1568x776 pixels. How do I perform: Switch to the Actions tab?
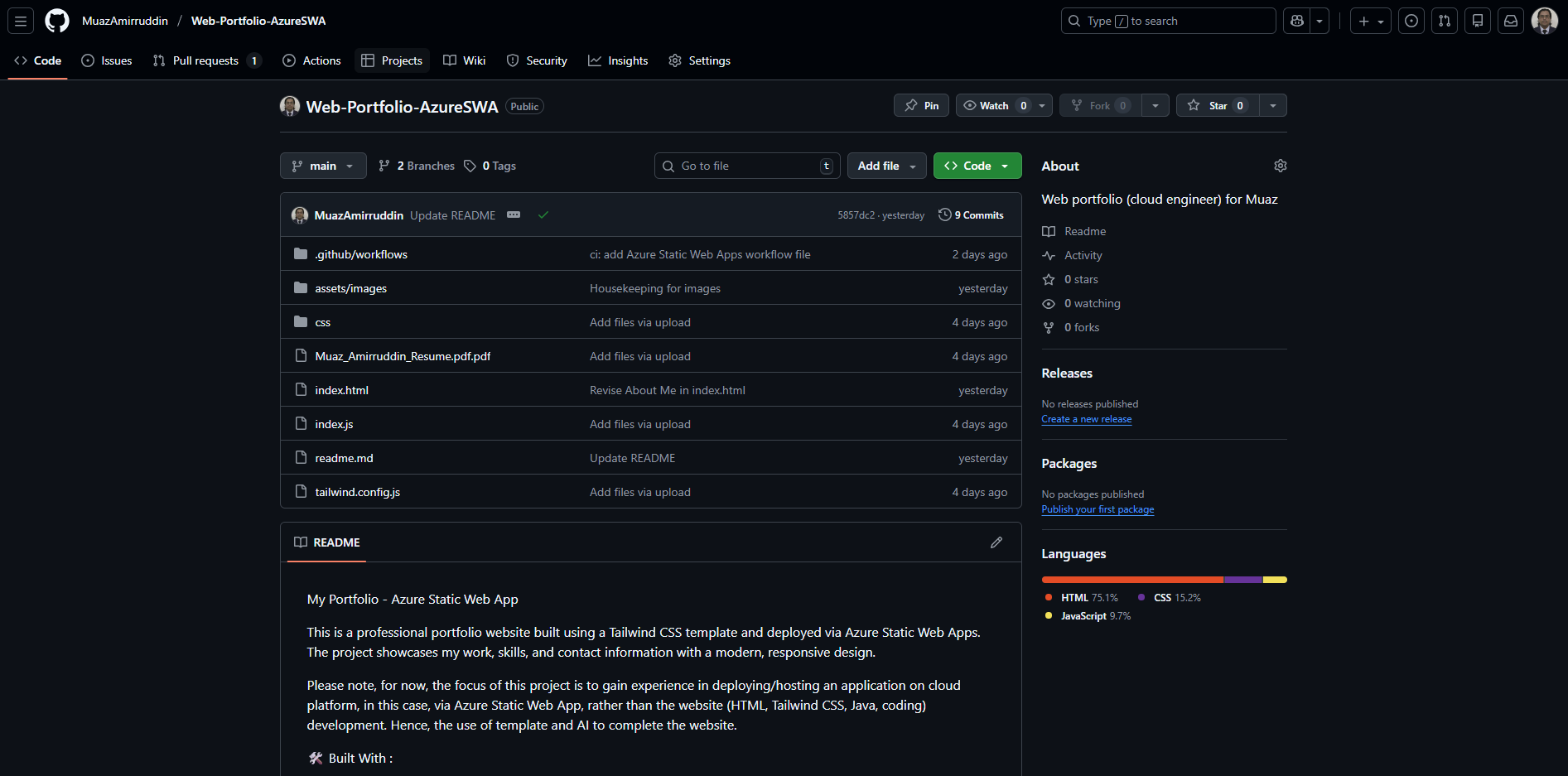[311, 60]
